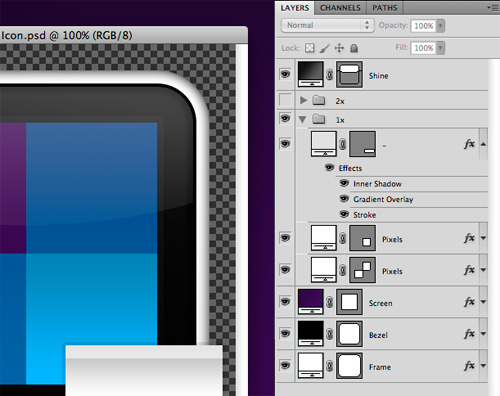Click the folder icon of the 2x group
This screenshot has height=396, width=500.
[319, 100]
